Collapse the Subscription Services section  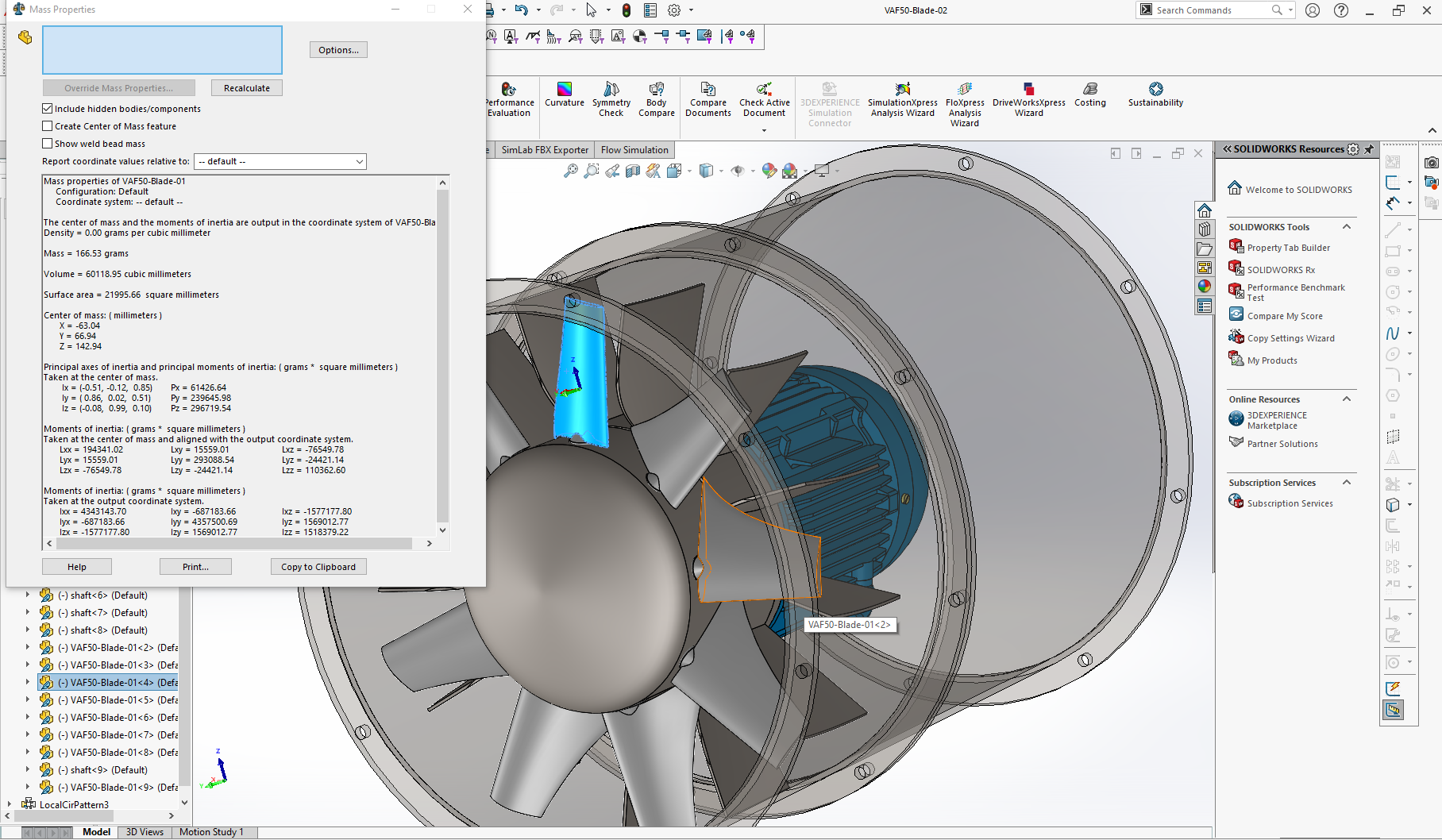pyautogui.click(x=1347, y=483)
